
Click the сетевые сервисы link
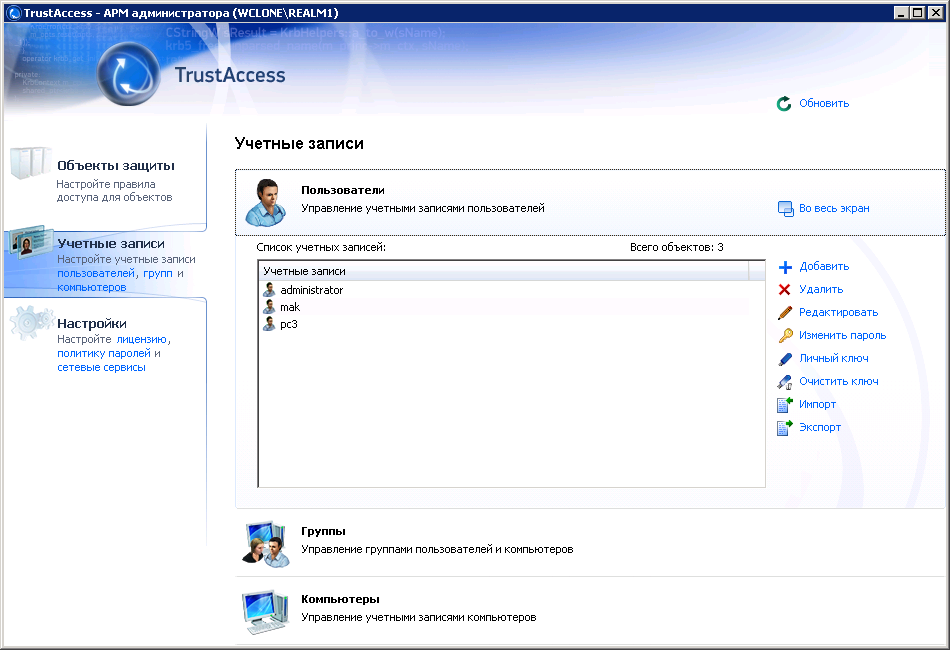101,367
